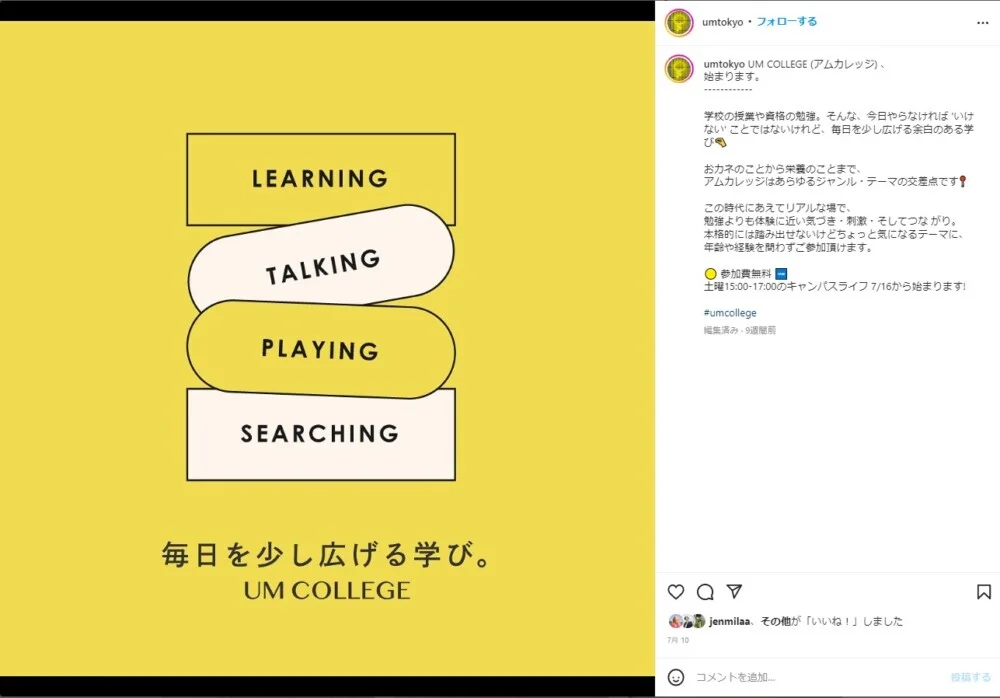The image size is (1000, 698).
Task: Open the umtokyo username in the caption
Action: 724,64
